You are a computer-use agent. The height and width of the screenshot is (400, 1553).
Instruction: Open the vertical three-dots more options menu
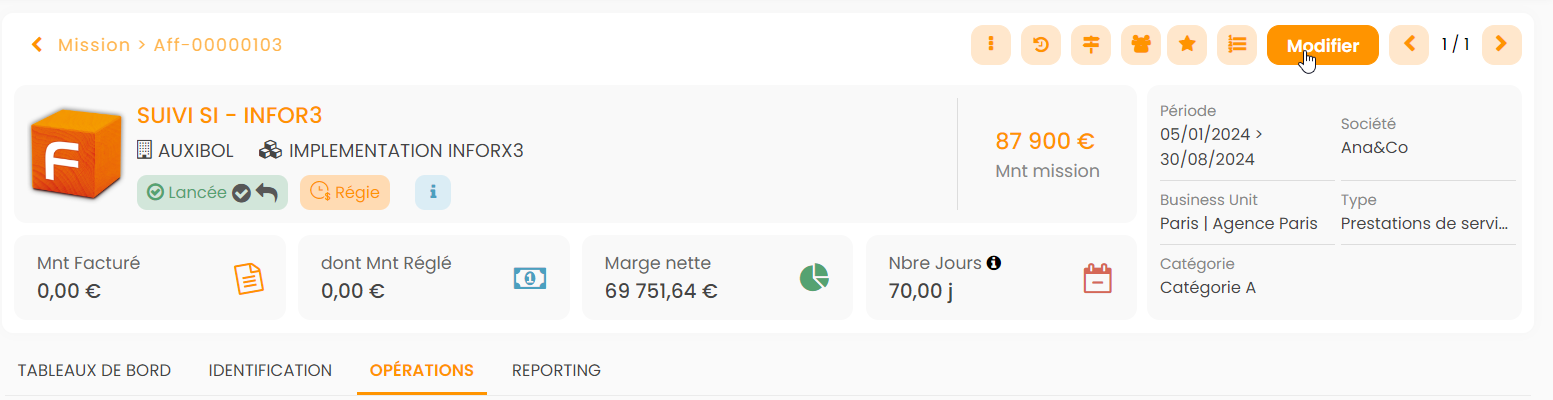[x=991, y=45]
